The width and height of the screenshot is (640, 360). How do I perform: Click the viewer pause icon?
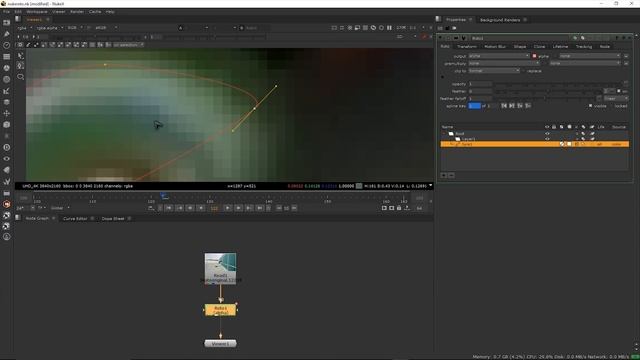[x=389, y=28]
